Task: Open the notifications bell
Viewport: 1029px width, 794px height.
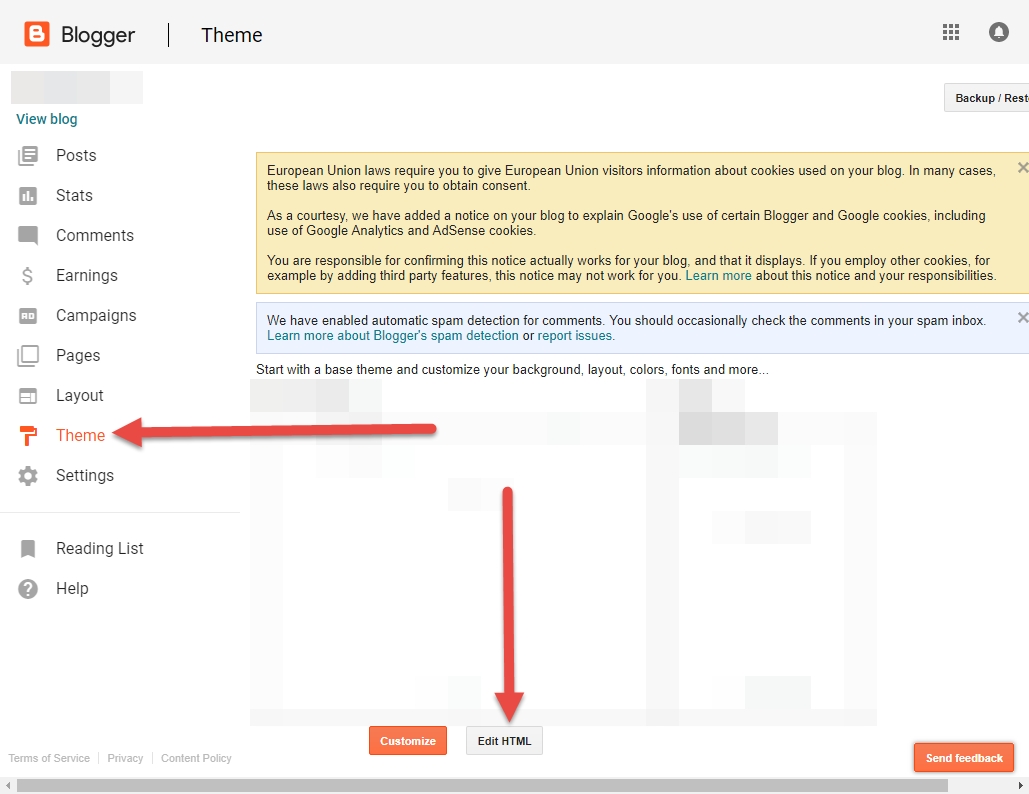Action: 998,32
